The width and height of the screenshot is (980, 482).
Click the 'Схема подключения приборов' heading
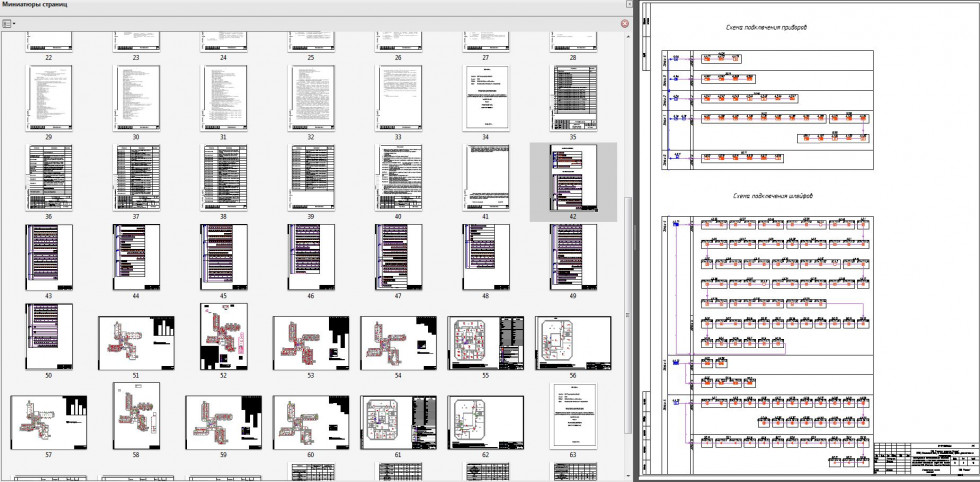point(766,27)
